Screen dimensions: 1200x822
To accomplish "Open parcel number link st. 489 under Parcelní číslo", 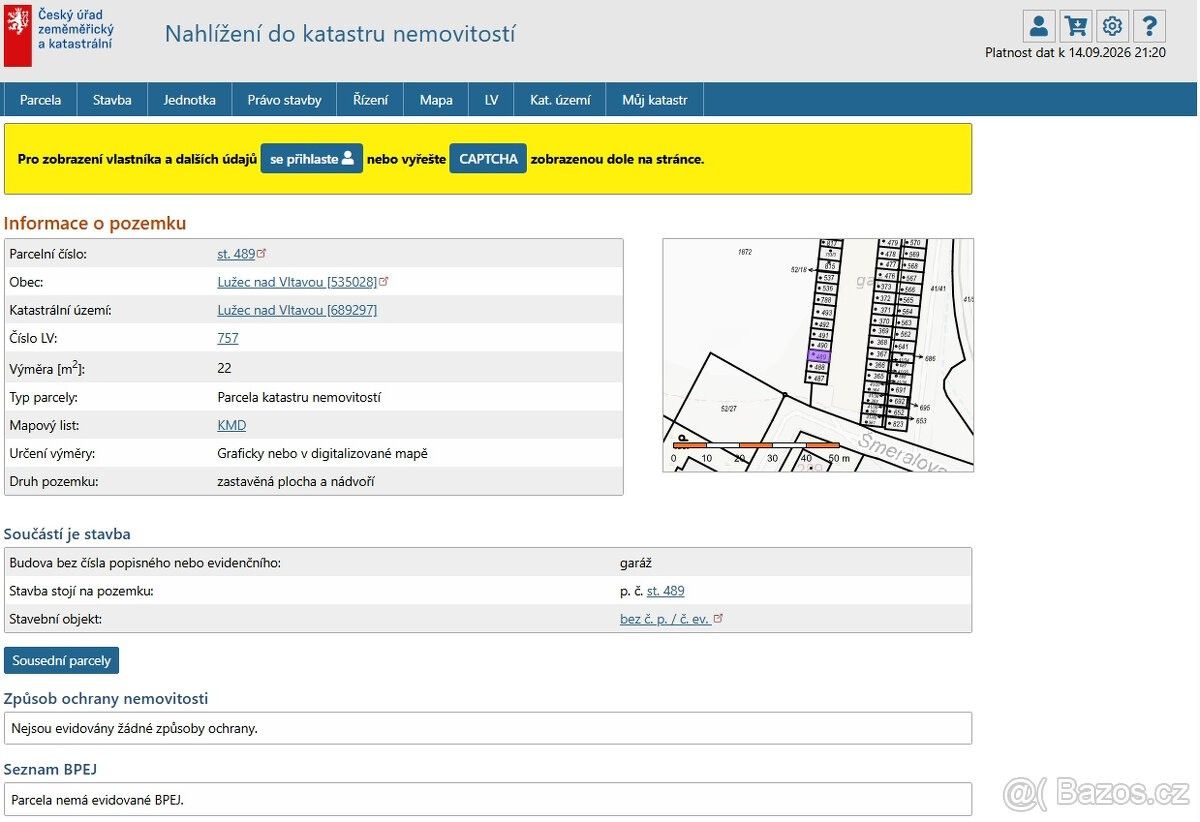I will point(236,254).
